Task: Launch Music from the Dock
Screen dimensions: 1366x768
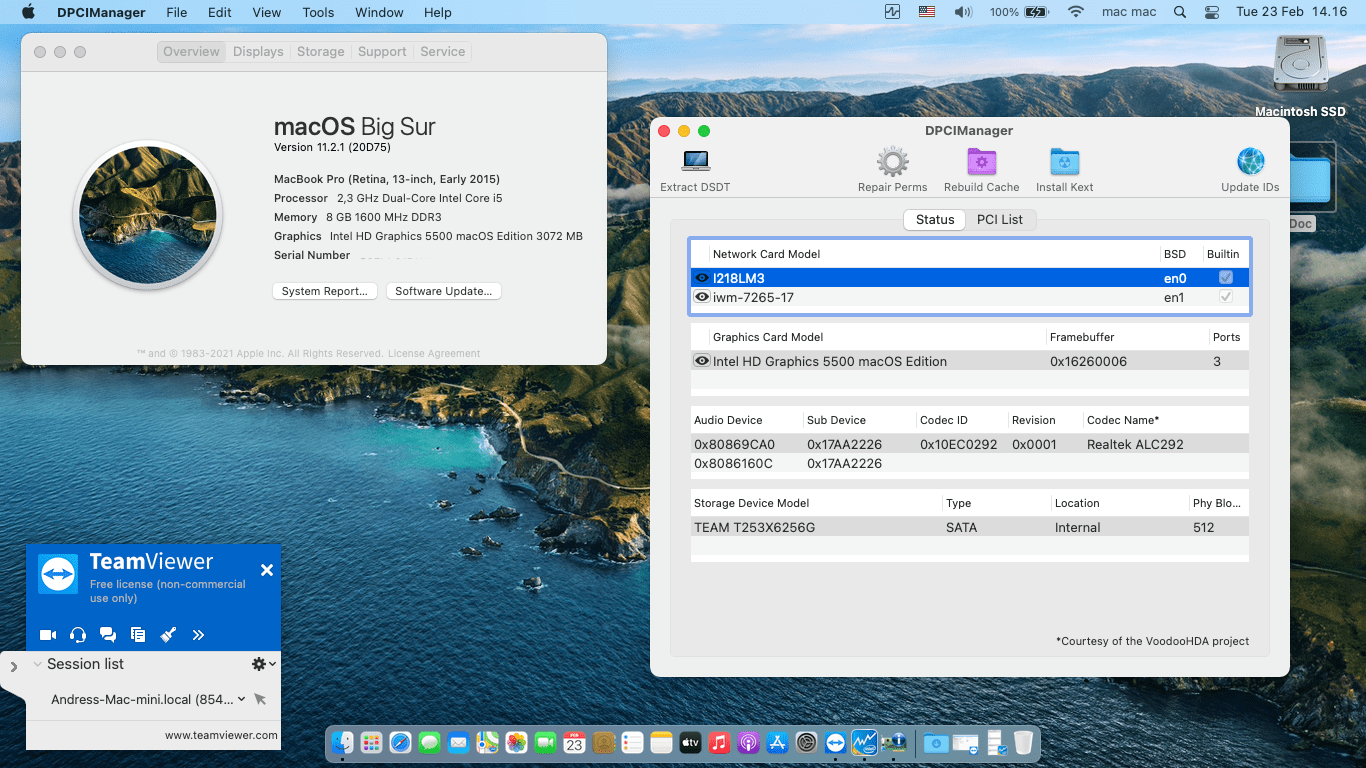Action: [x=719, y=743]
